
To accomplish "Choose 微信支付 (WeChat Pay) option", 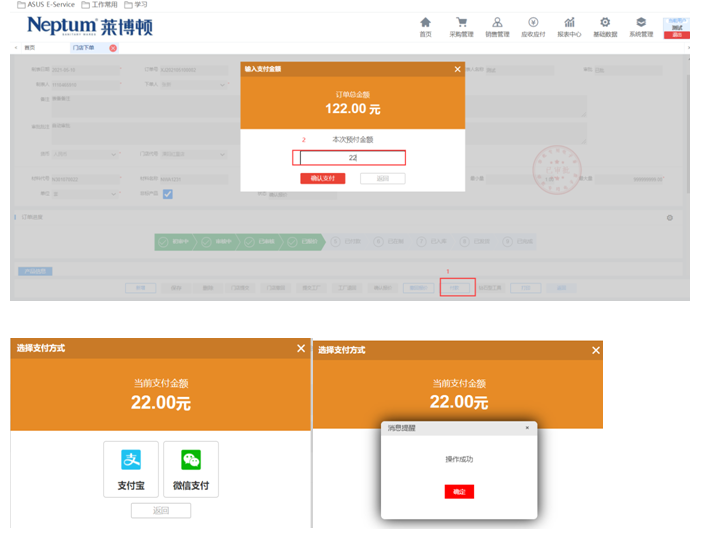I will [191, 469].
